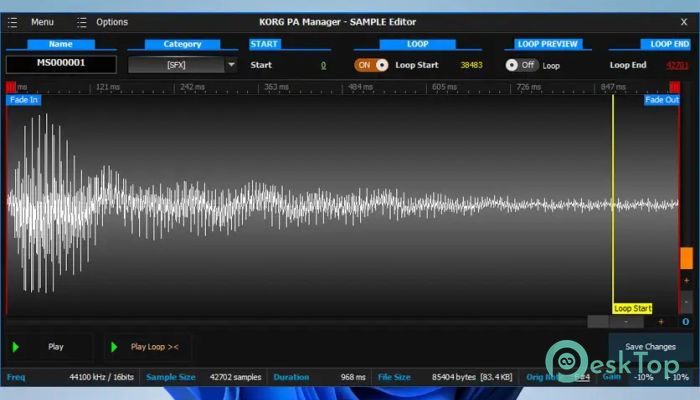Viewport: 700px width, 400px height.
Task: Click the red Loop End value
Action: [677, 65]
